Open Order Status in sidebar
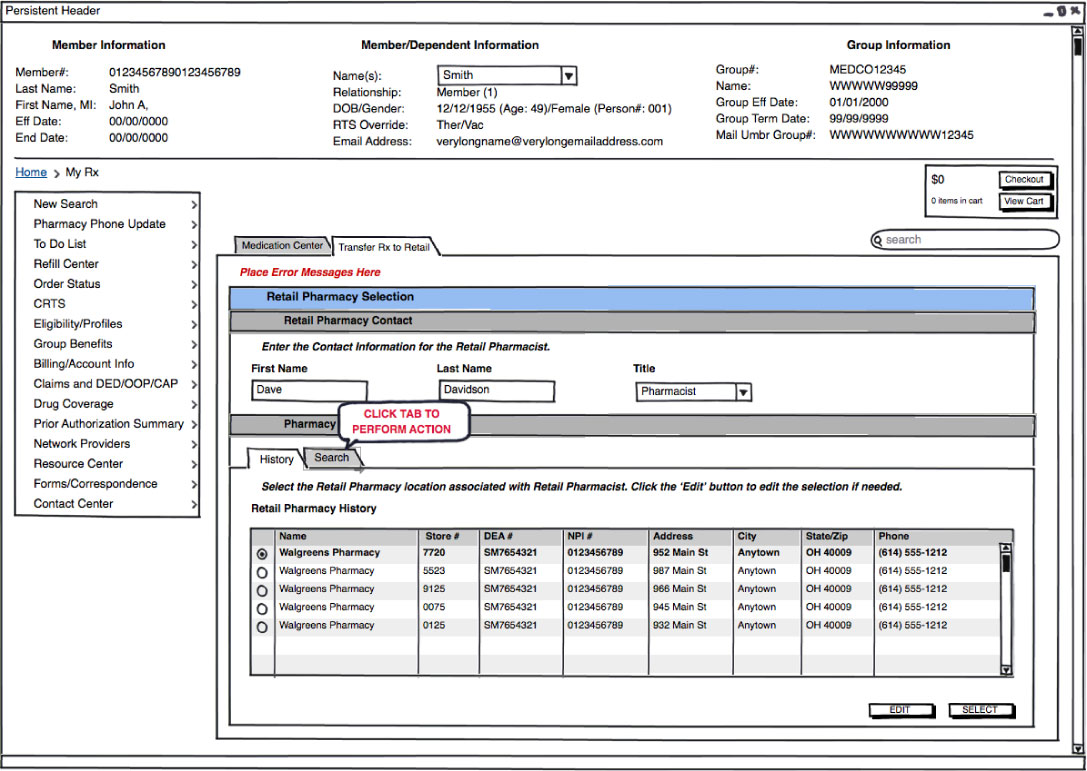Image resolution: width=1087 pixels, height=771 pixels. point(107,284)
